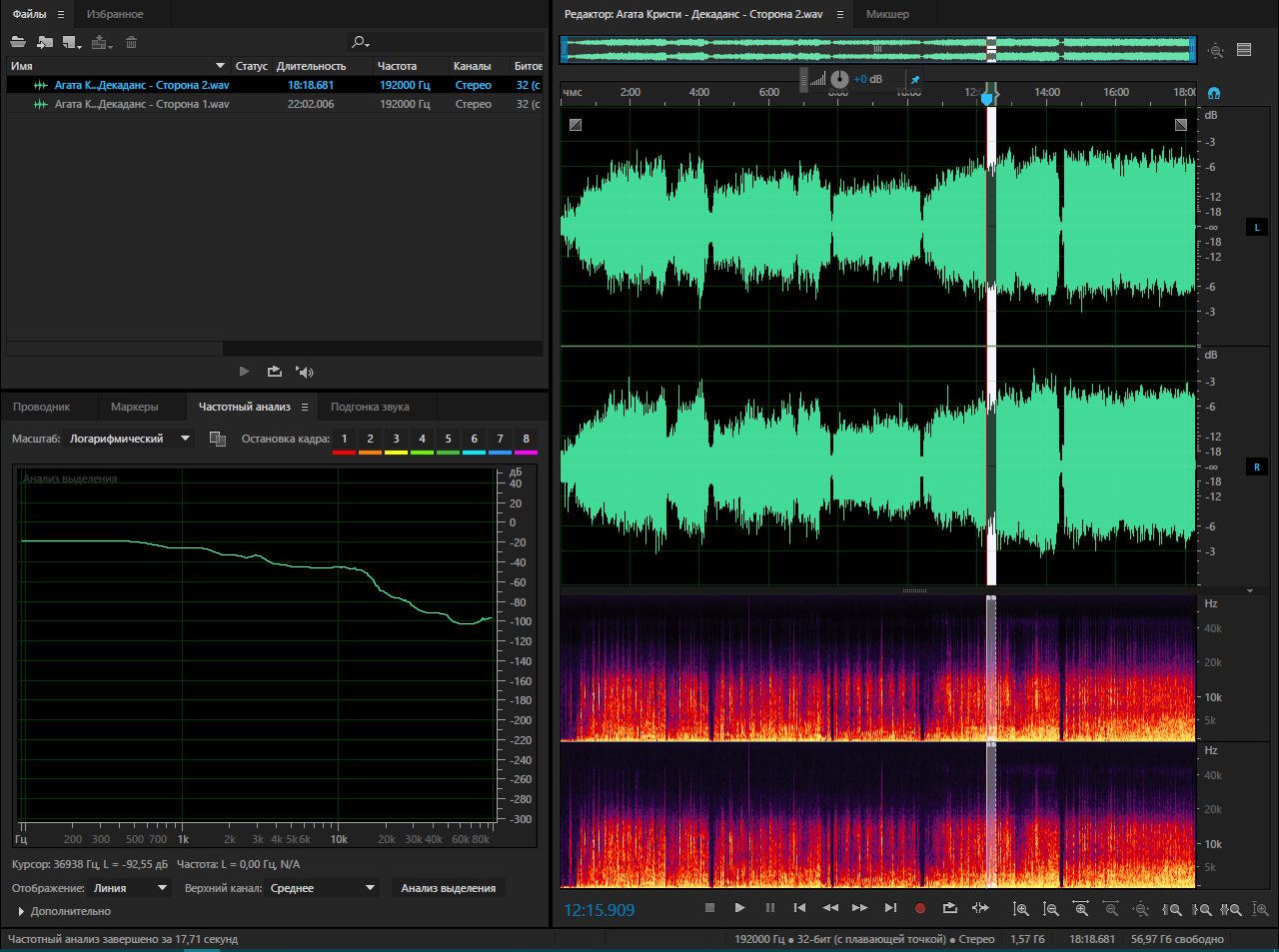1279x952 pixels.
Task: Toggle loop playback icon in transport
Action: coord(949,908)
